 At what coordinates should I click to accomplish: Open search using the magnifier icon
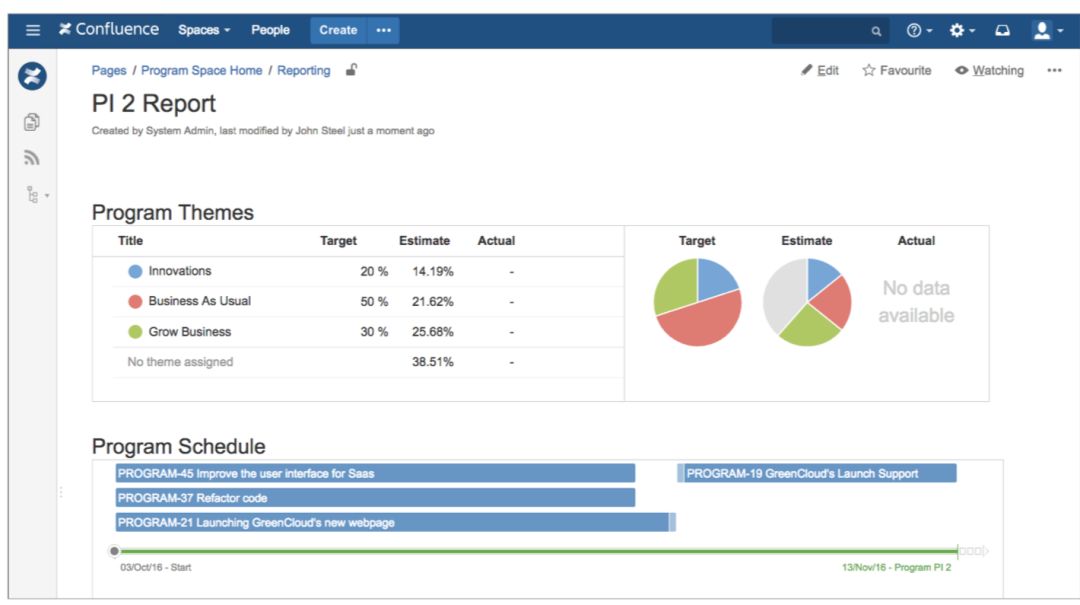coord(874,30)
